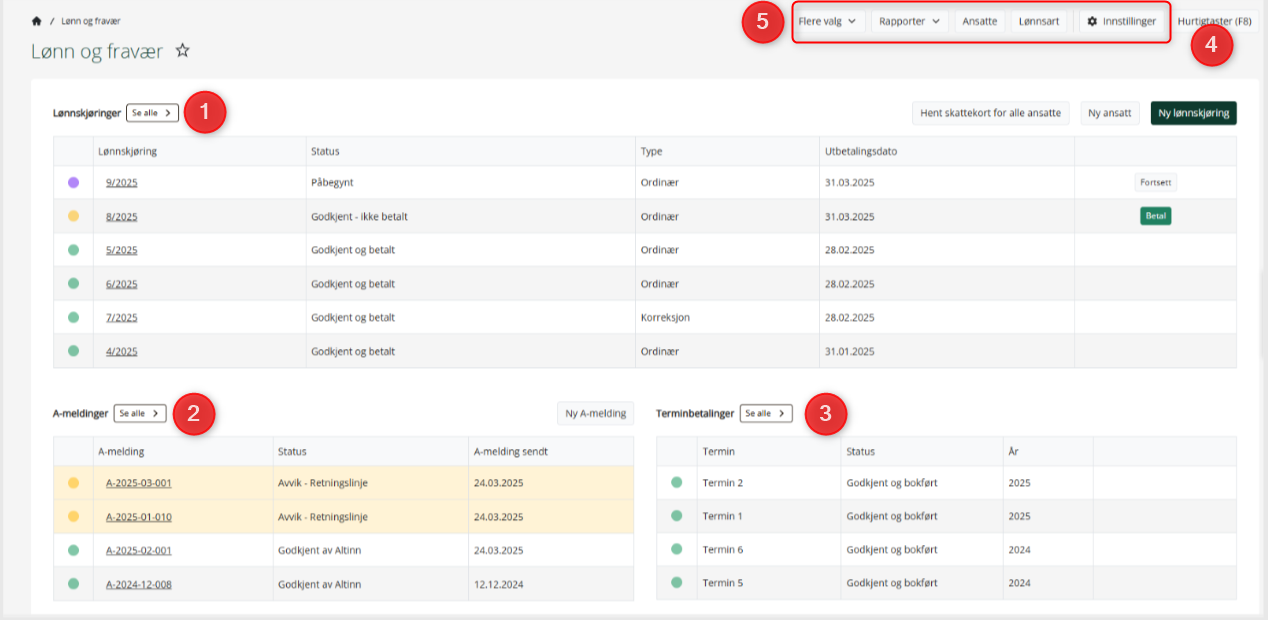Viewport: 1268px width, 620px height.
Task: Open payroll run 5/2025
Action: pyautogui.click(x=122, y=250)
